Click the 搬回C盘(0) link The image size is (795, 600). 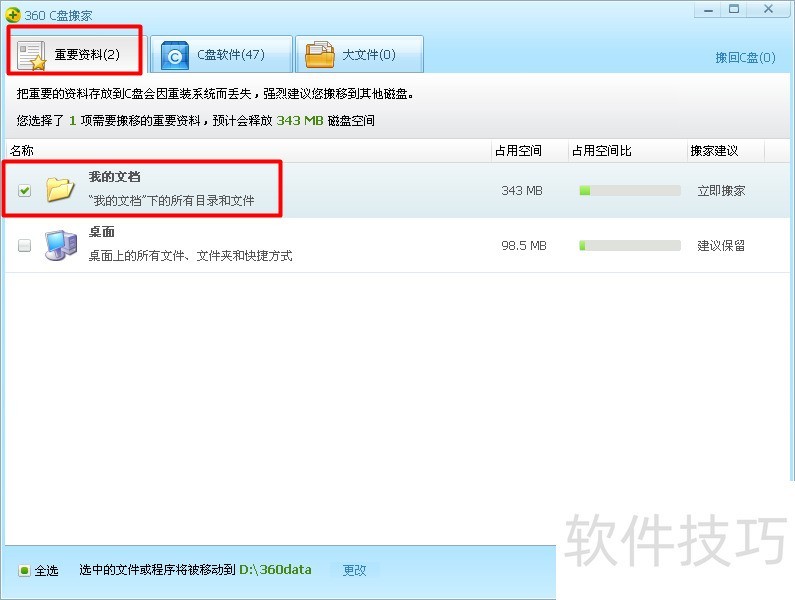745,58
